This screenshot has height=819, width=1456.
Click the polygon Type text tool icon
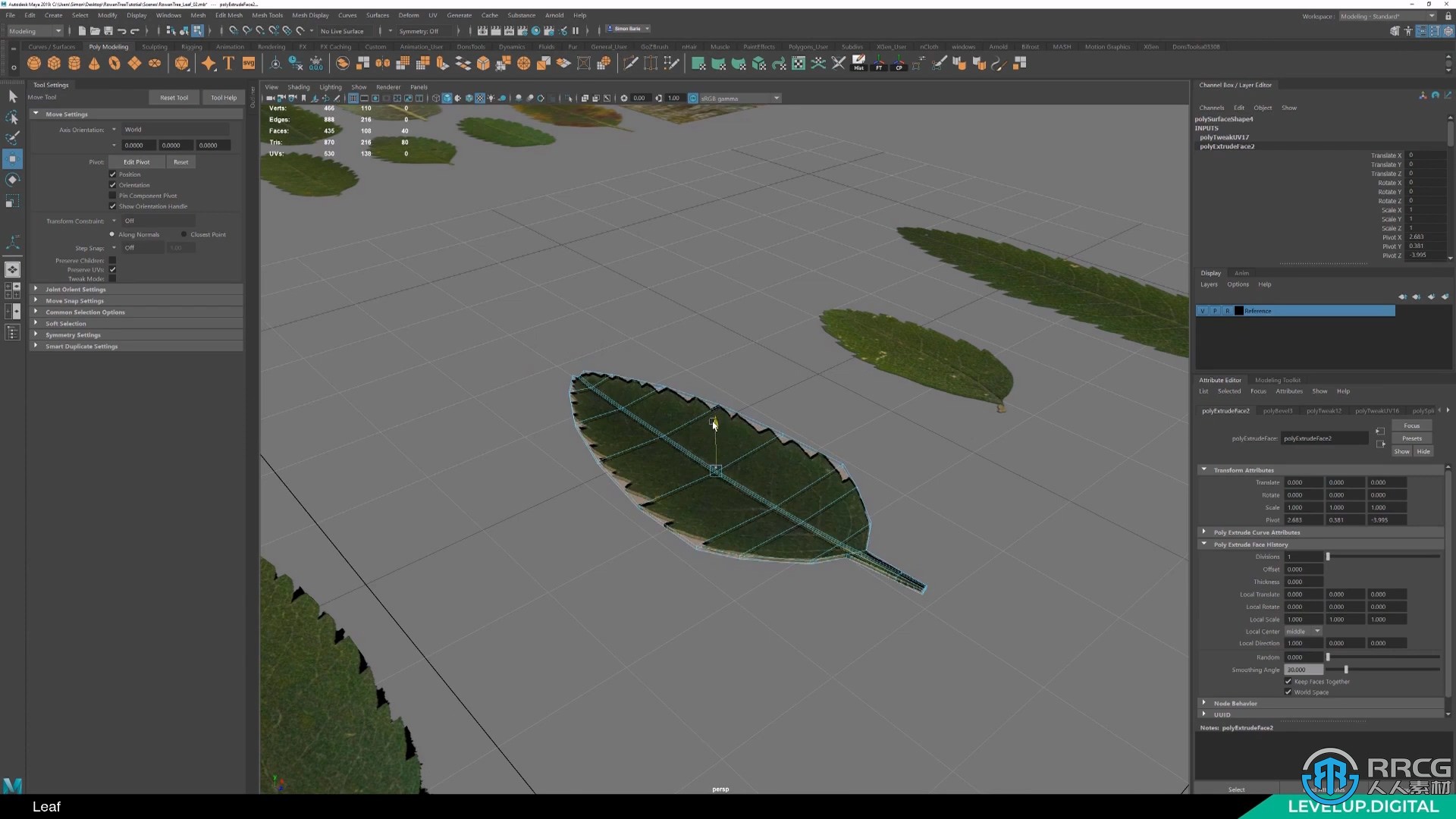(228, 64)
